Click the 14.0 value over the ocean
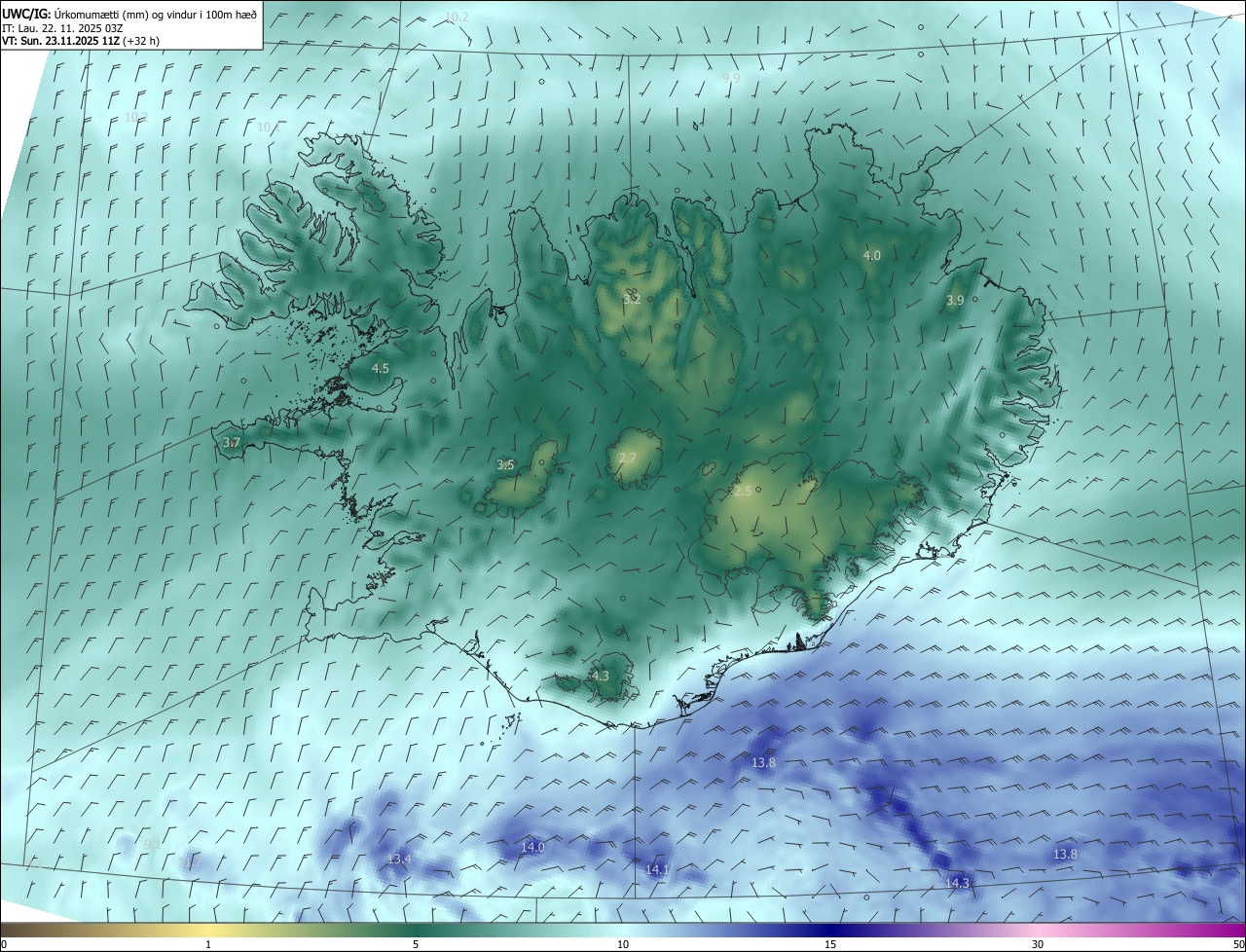The width and height of the screenshot is (1246, 952). click(532, 848)
